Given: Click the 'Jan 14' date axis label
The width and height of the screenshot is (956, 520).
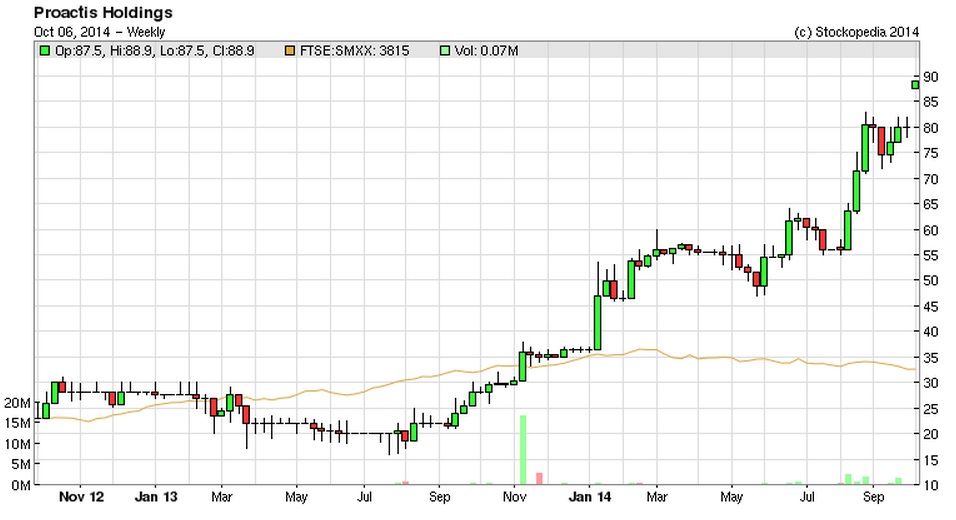Looking at the screenshot, I should pyautogui.click(x=589, y=497).
